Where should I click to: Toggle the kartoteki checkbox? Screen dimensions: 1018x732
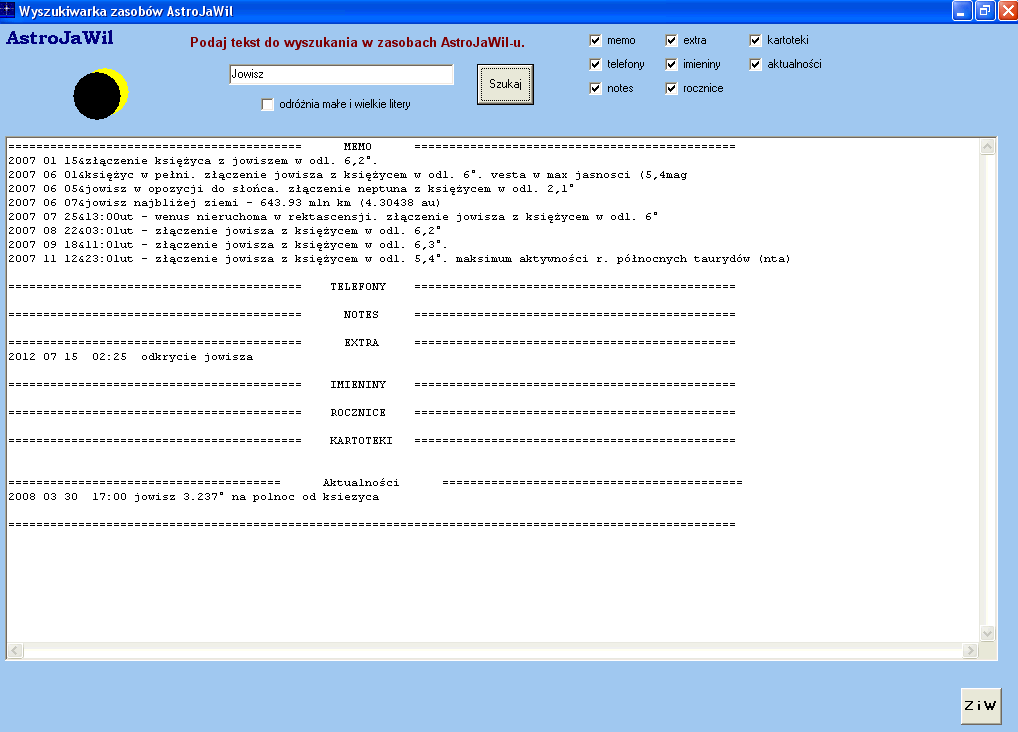pos(755,40)
